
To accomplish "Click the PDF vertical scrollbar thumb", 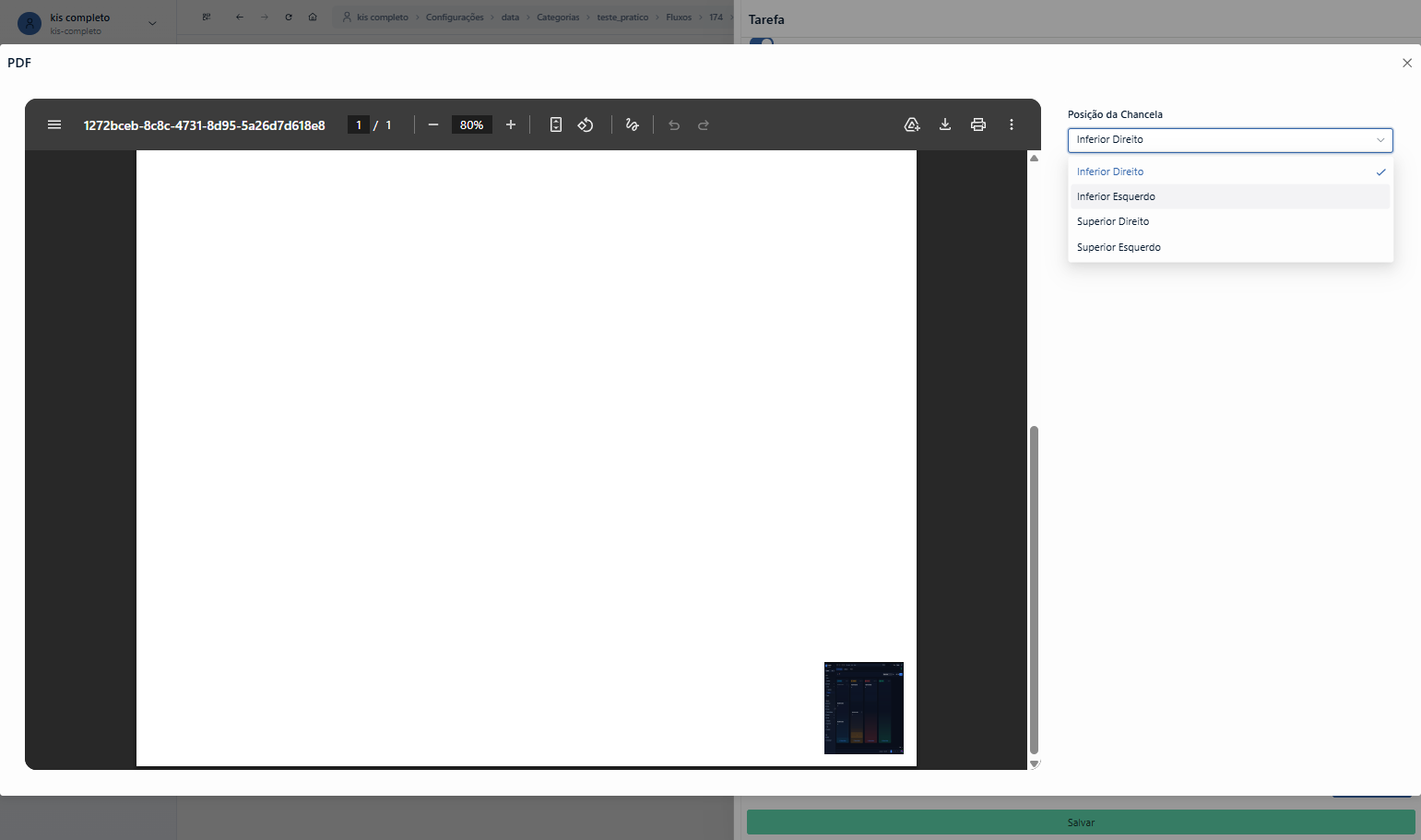I will 1034,590.
